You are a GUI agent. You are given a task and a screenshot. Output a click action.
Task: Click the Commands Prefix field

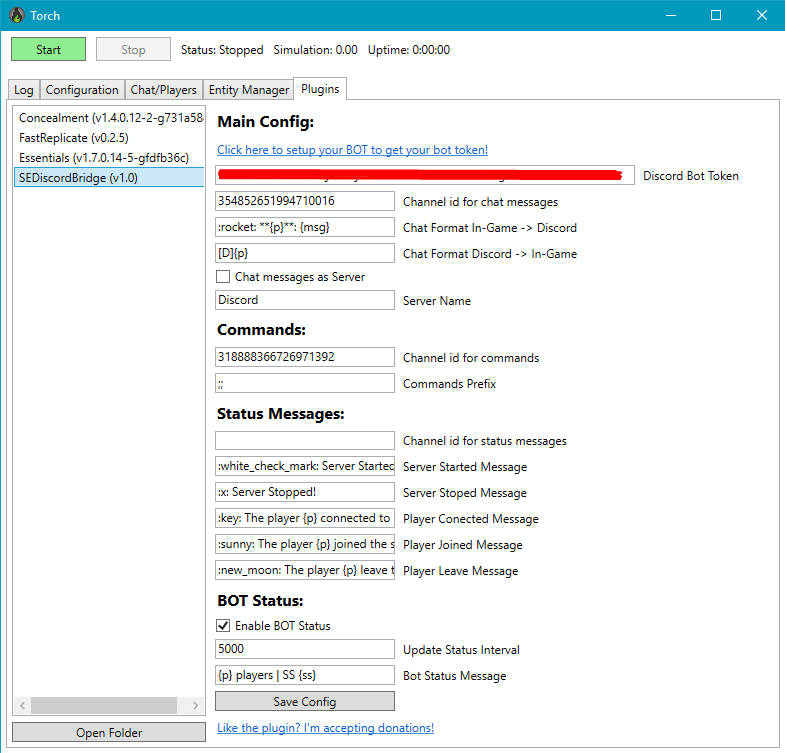tap(305, 384)
